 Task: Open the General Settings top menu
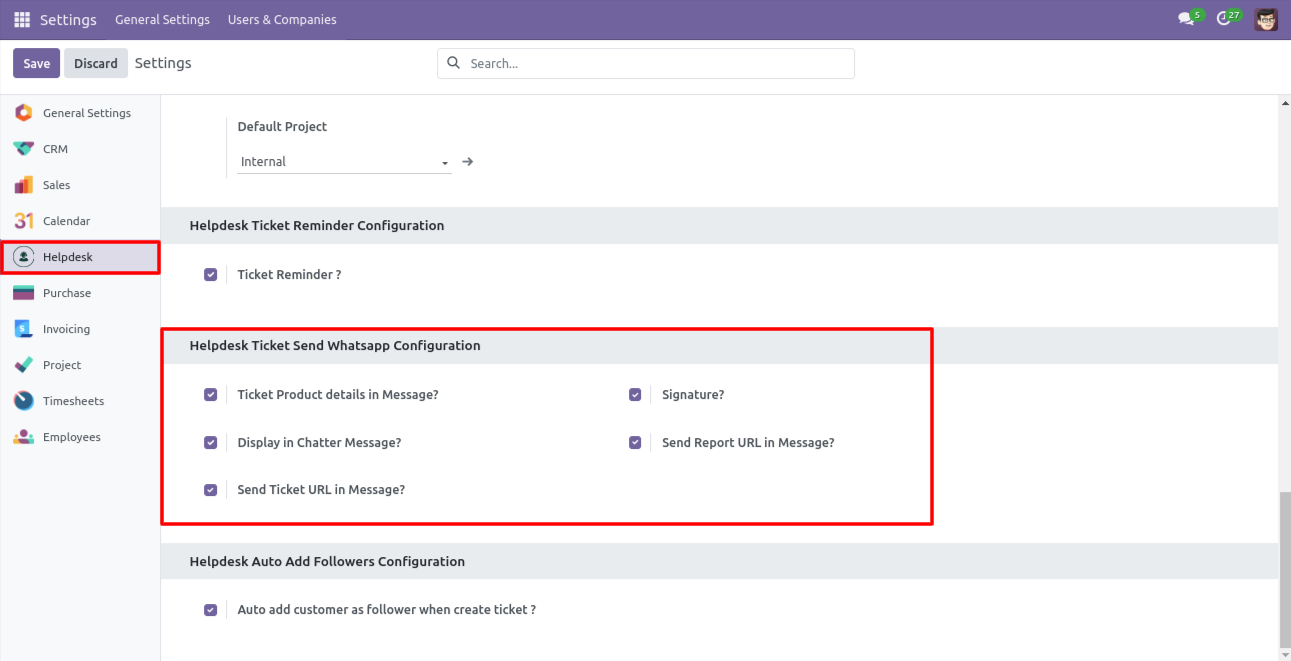(162, 19)
